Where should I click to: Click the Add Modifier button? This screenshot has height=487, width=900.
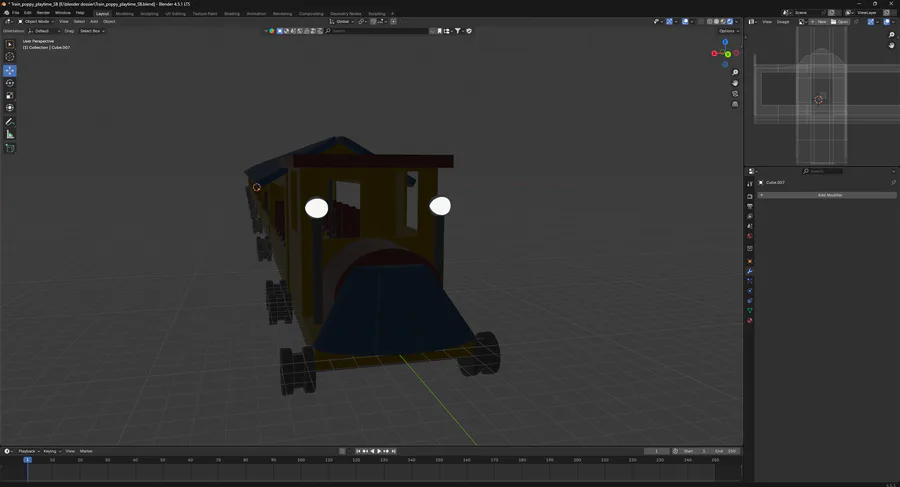pyautogui.click(x=827, y=195)
